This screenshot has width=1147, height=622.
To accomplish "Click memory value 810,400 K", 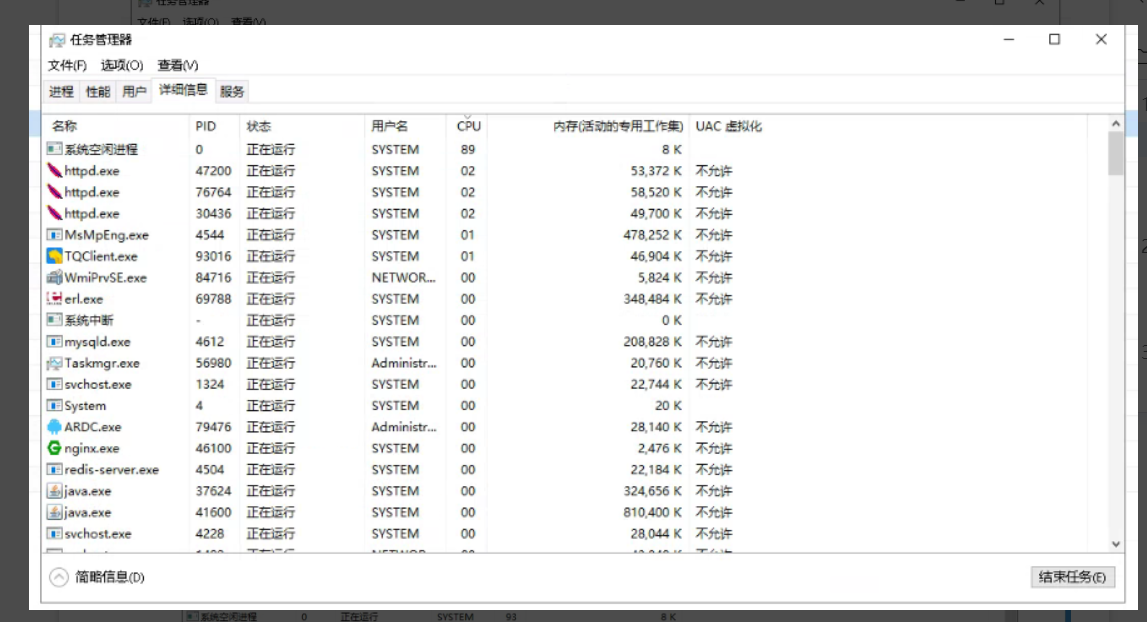I will 653,512.
